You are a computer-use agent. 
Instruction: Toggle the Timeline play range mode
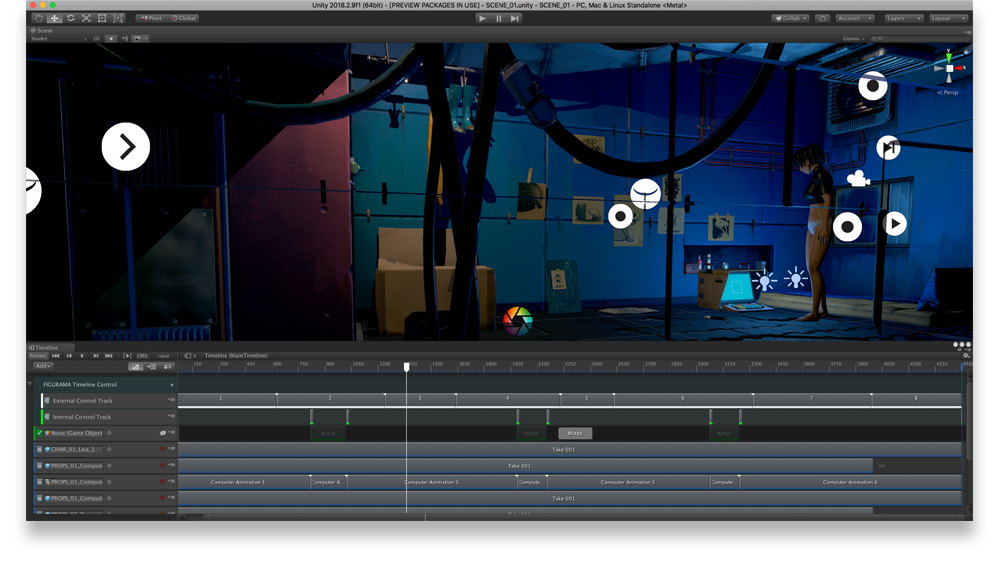127,356
